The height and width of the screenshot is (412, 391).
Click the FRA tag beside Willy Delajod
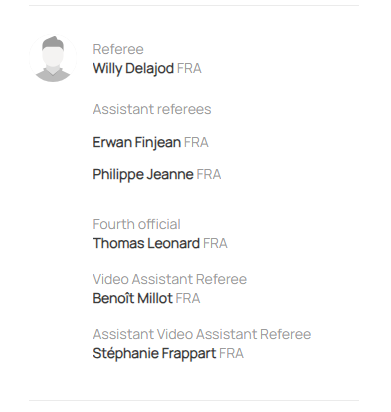click(189, 69)
